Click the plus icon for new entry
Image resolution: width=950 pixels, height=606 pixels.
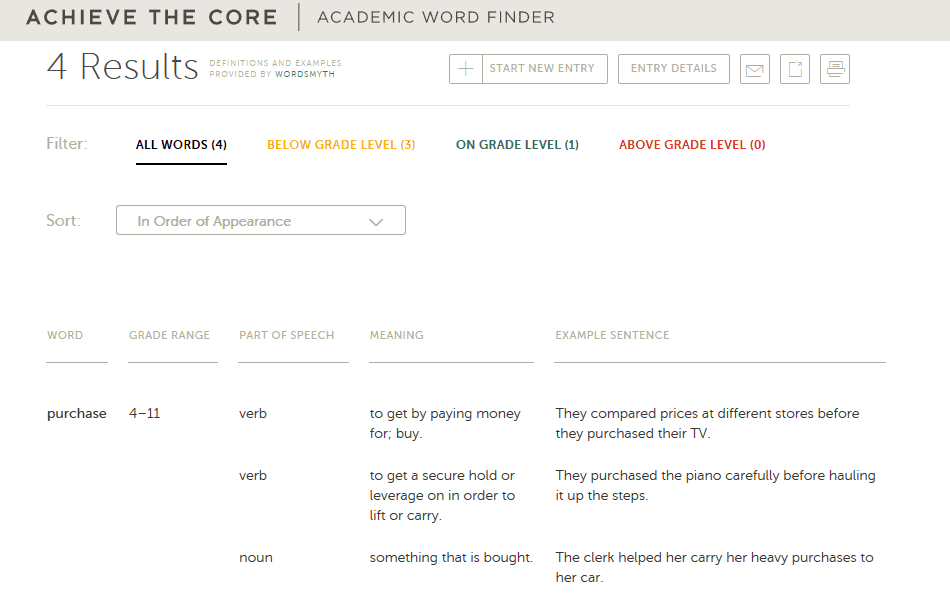pyautogui.click(x=465, y=69)
